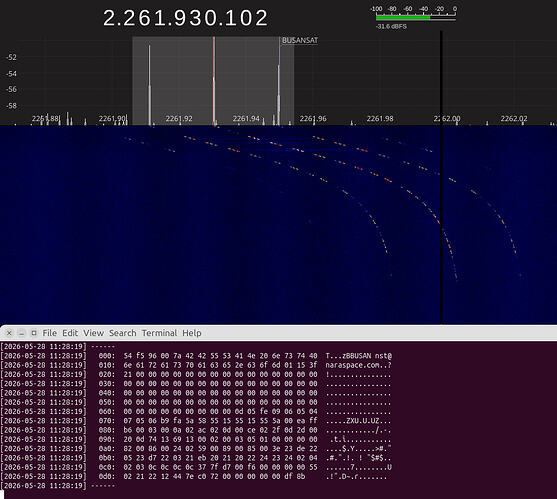Click the BUSANSAT bookmark label
This screenshot has height=499, width=557.
pos(300,40)
